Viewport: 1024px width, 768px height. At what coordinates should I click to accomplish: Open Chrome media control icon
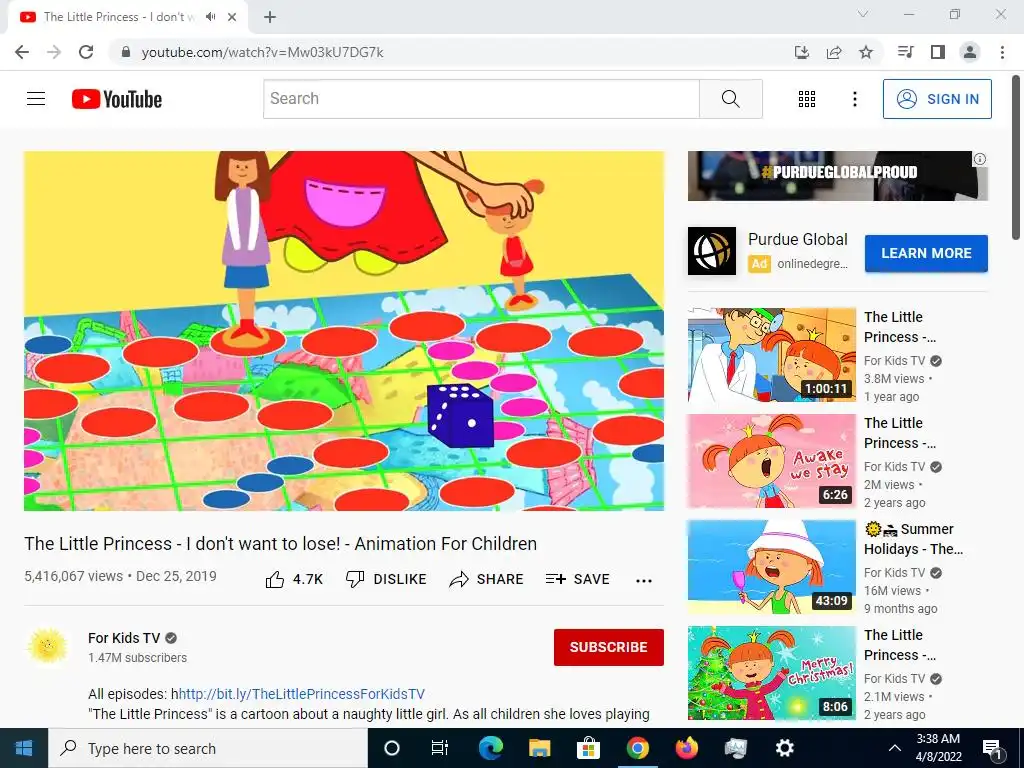pos(905,52)
